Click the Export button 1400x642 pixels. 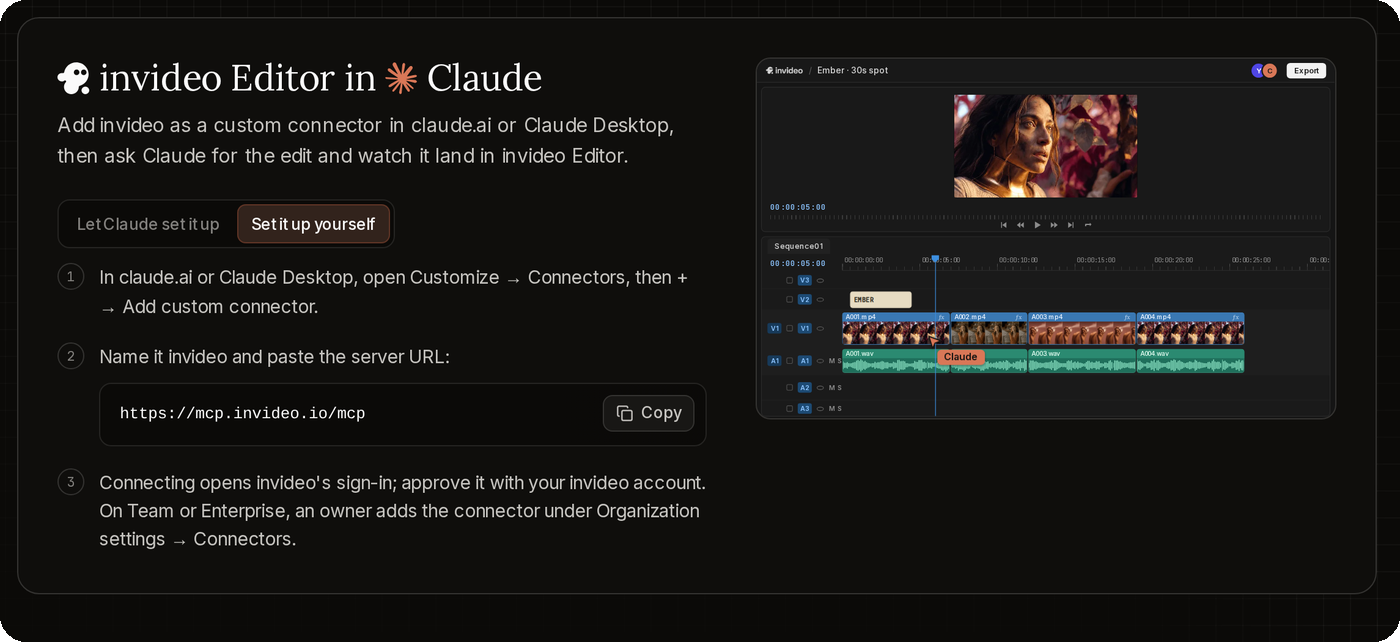tap(1306, 71)
